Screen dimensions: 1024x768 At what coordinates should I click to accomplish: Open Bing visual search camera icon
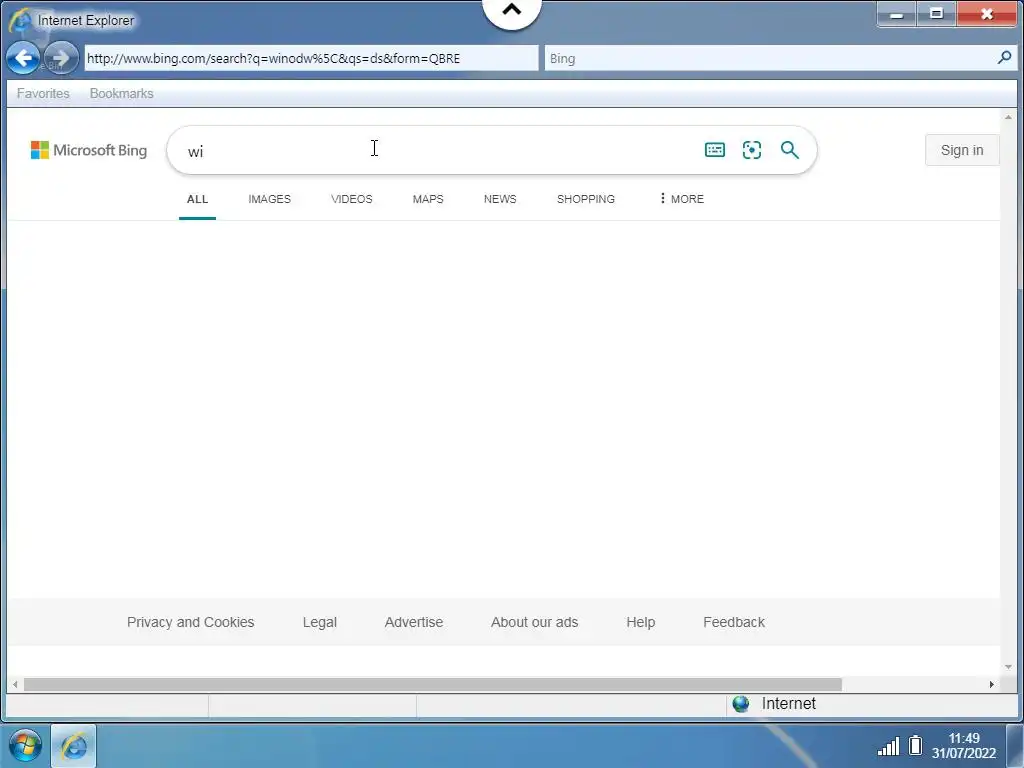coord(752,150)
